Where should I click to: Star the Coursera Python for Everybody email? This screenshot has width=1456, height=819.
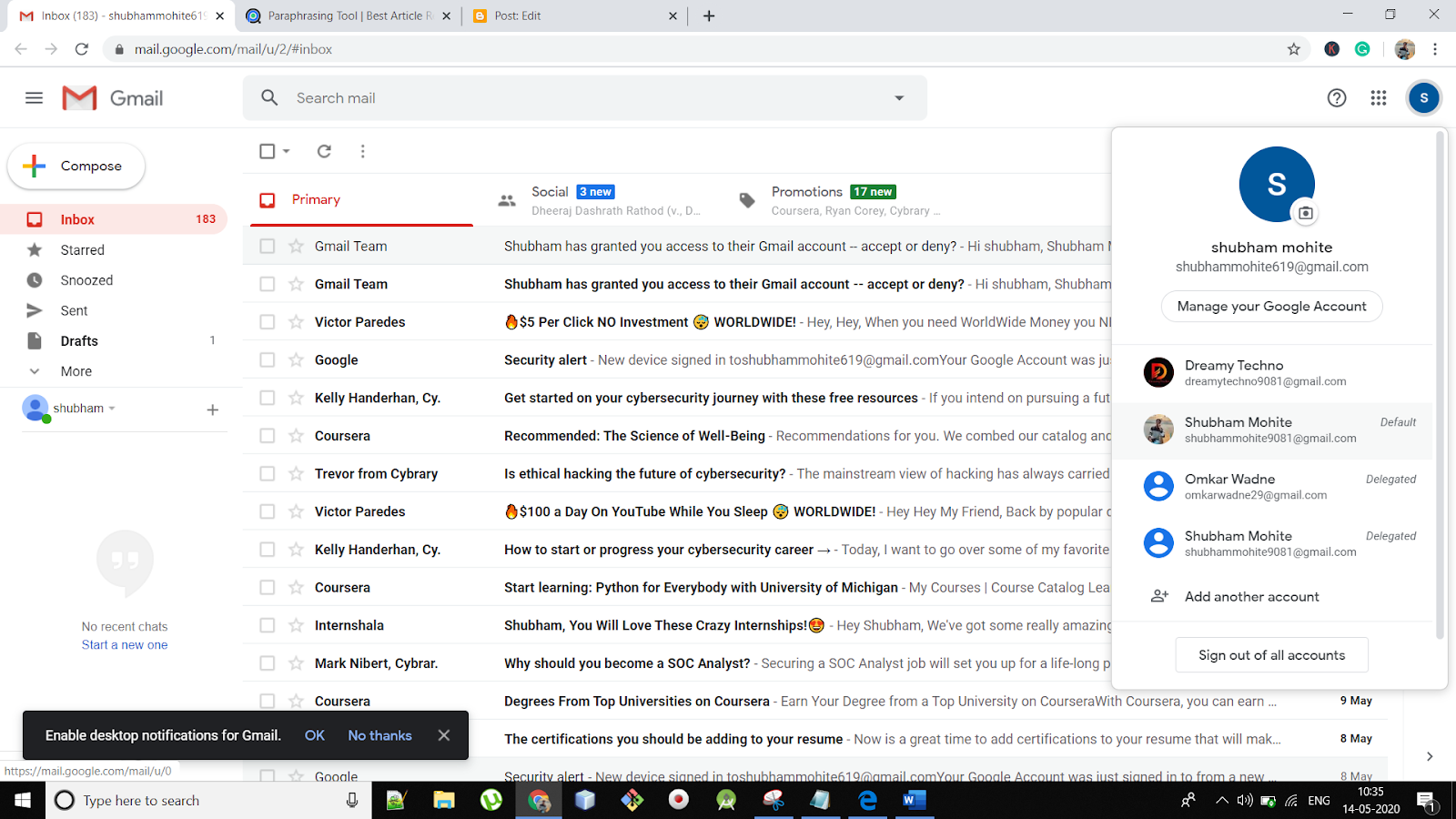296,587
